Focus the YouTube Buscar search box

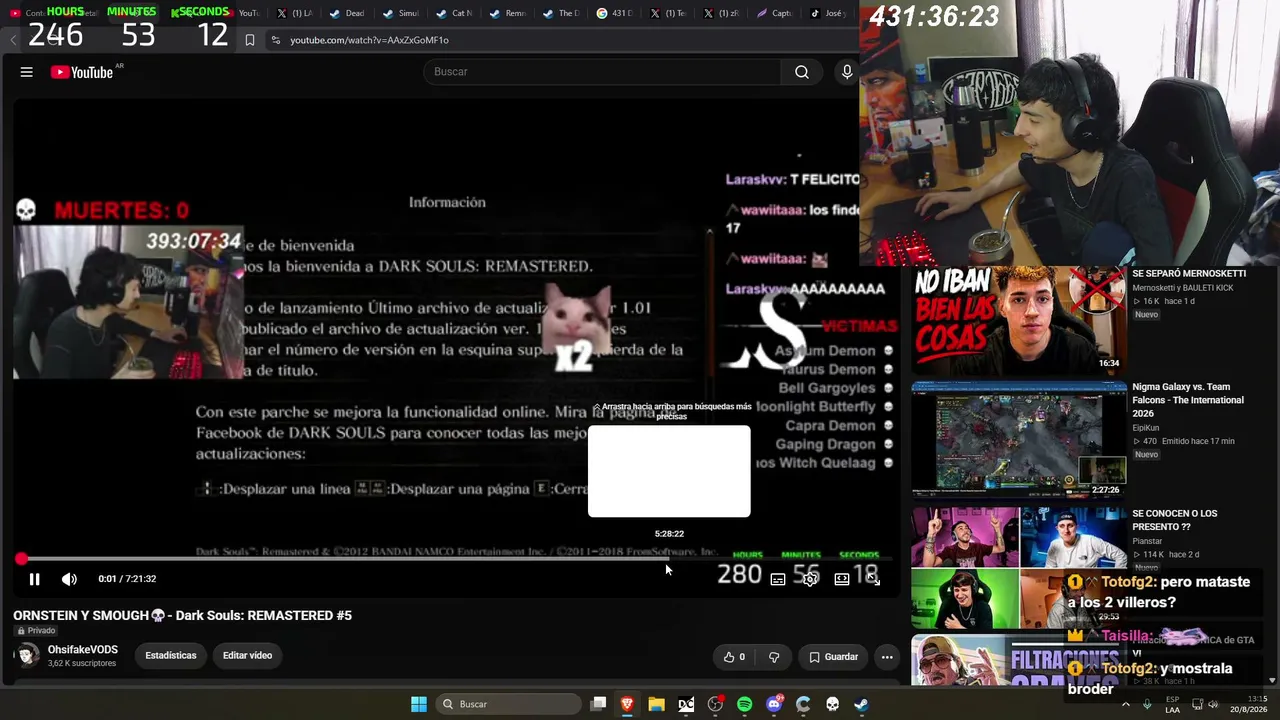click(603, 72)
